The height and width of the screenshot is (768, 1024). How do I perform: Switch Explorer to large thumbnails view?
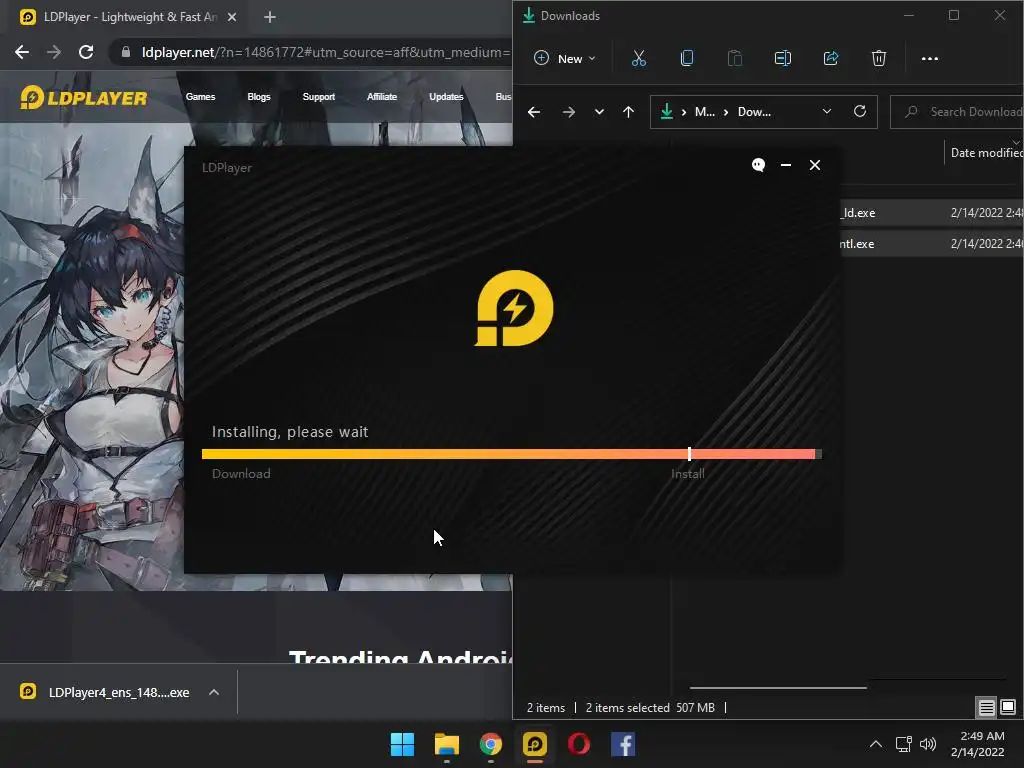coord(1008,707)
